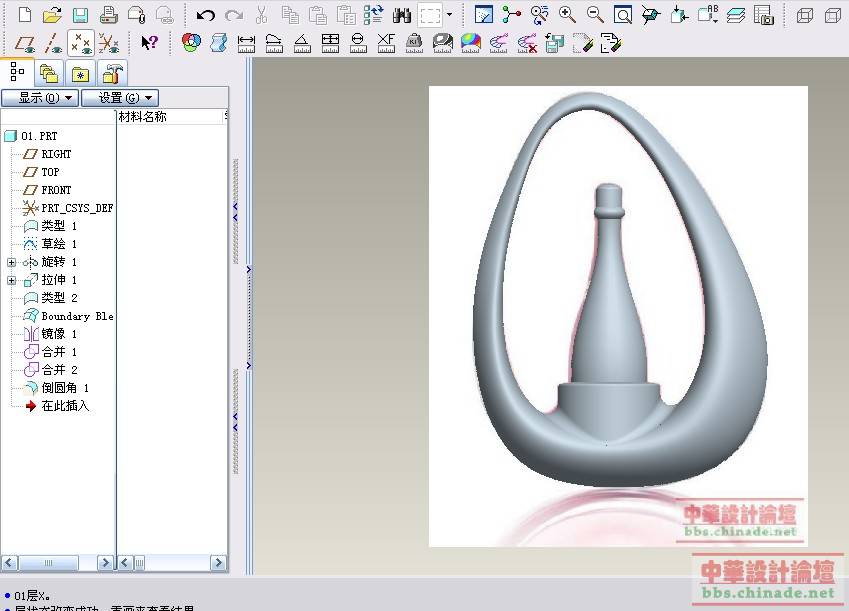
Task: Choose the Diameter measurement tool
Action: point(358,43)
